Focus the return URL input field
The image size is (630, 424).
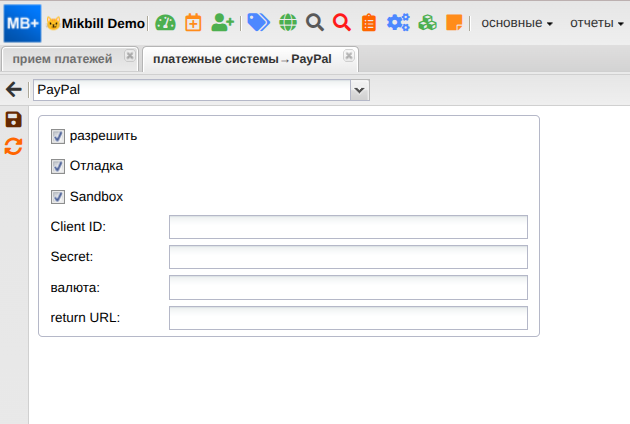click(x=348, y=318)
